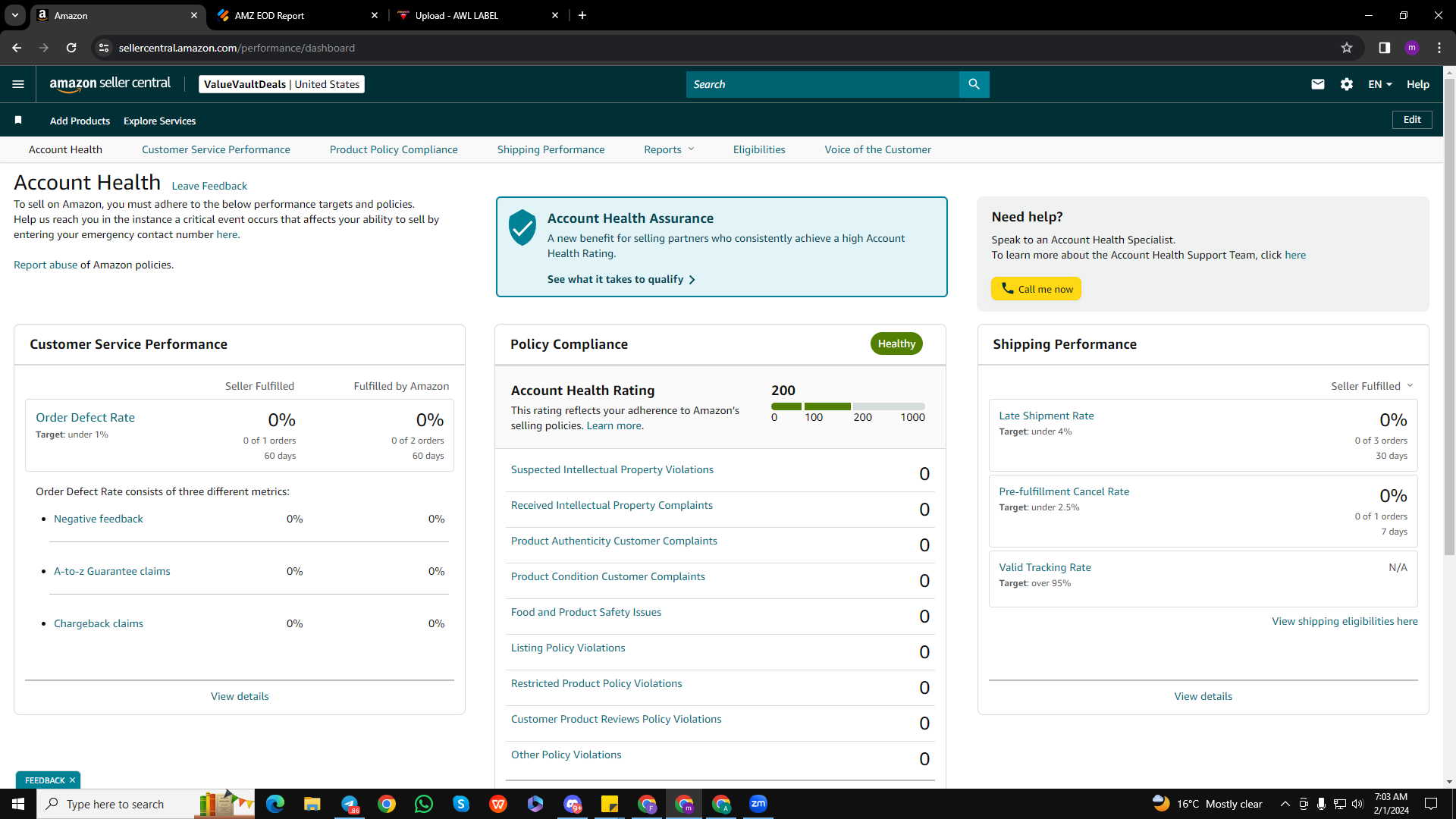Bookmark this page with star icon
This screenshot has width=1456, height=819.
1347,48
